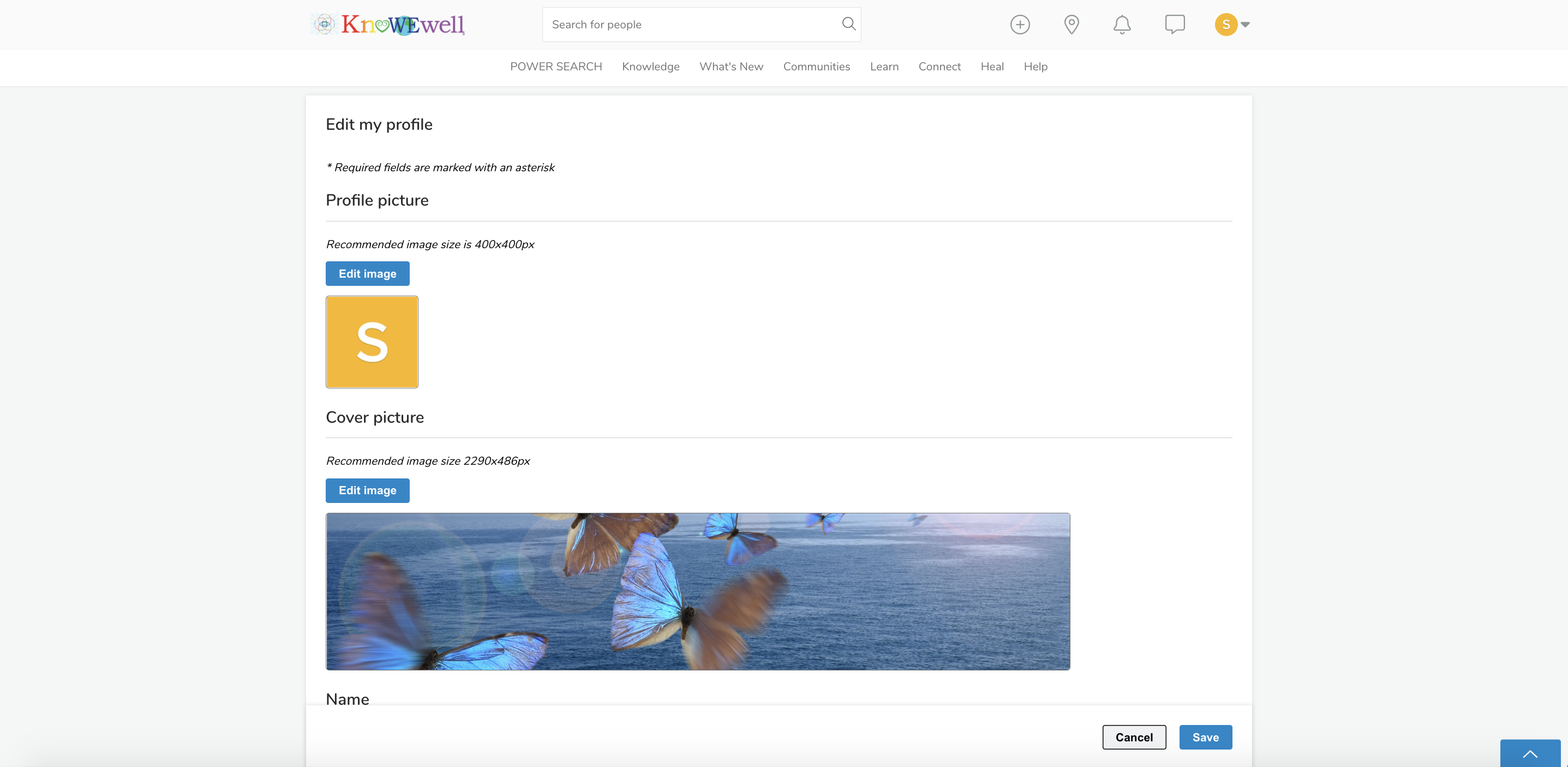
Task: Click the KnoWEwell logo
Action: pos(387,25)
